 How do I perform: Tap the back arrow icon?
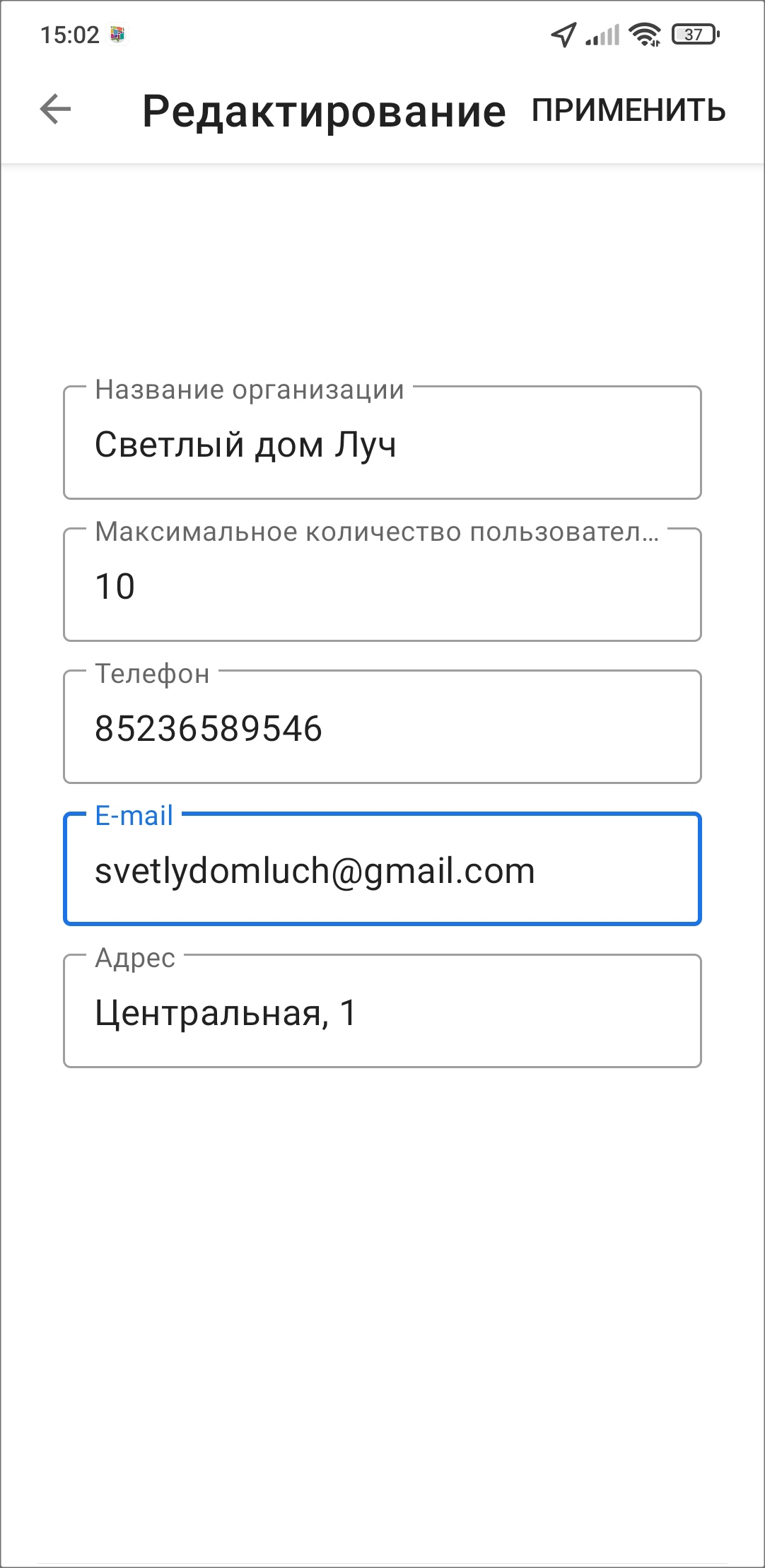point(55,110)
